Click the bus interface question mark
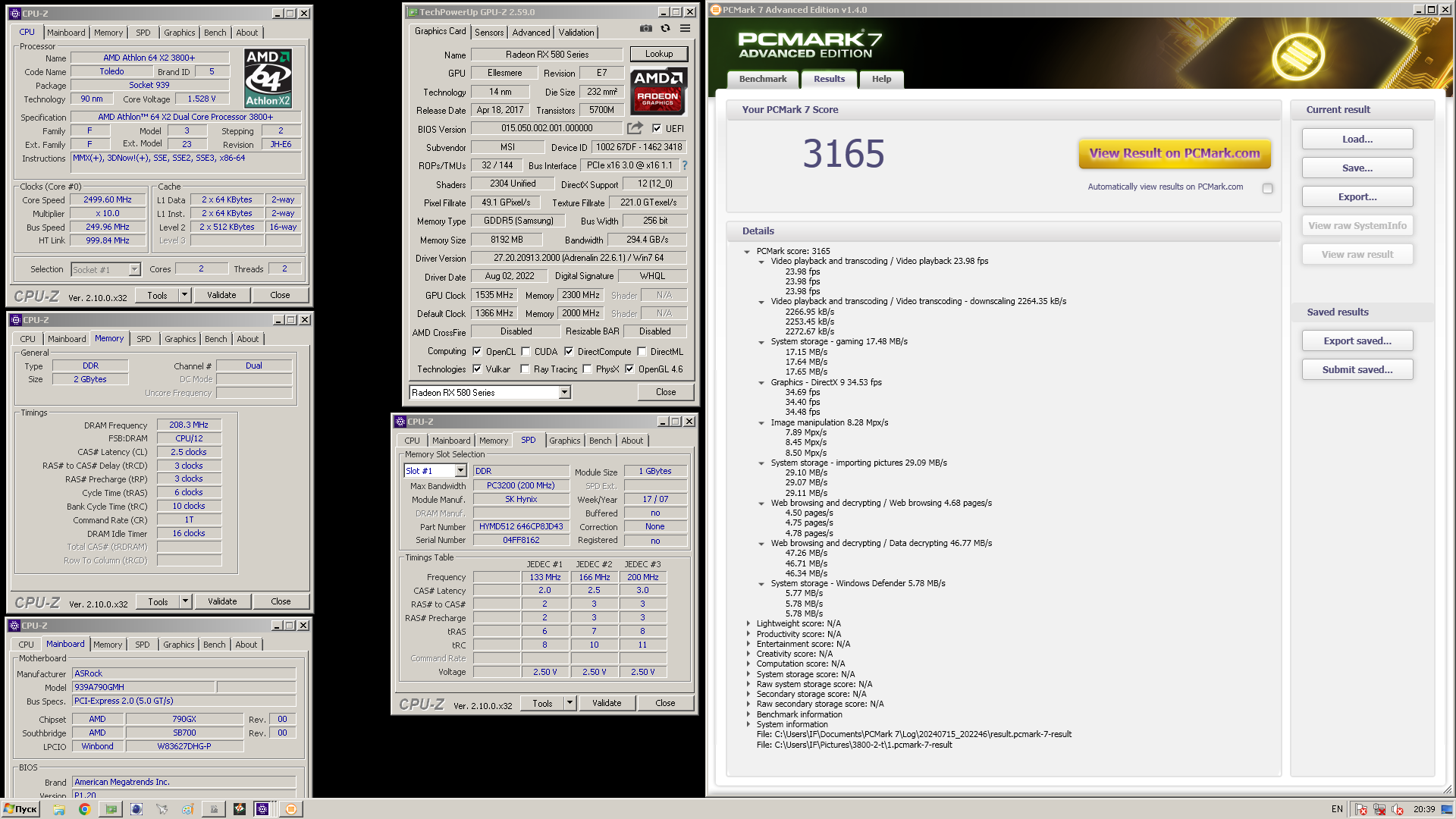The height and width of the screenshot is (819, 1456). (685, 165)
